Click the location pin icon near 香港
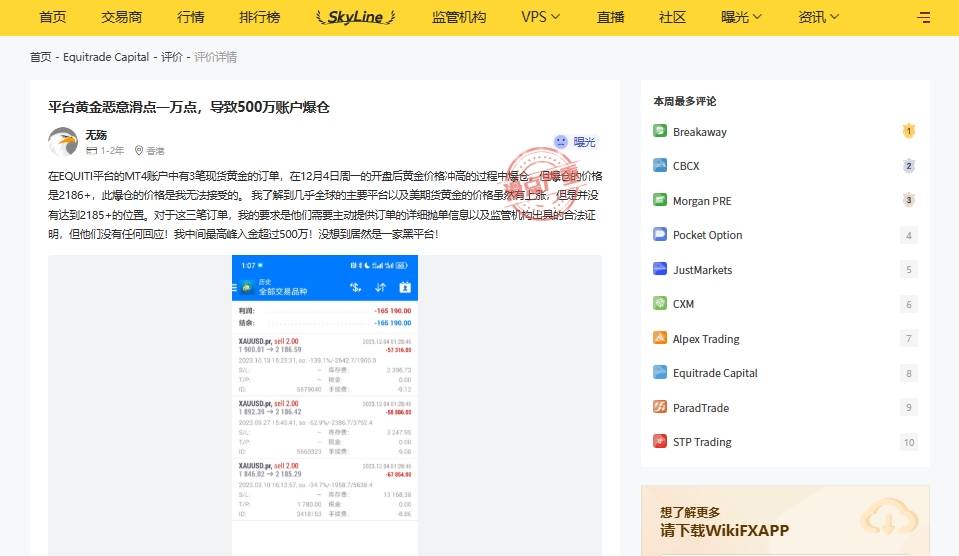The image size is (959, 556). [139, 150]
